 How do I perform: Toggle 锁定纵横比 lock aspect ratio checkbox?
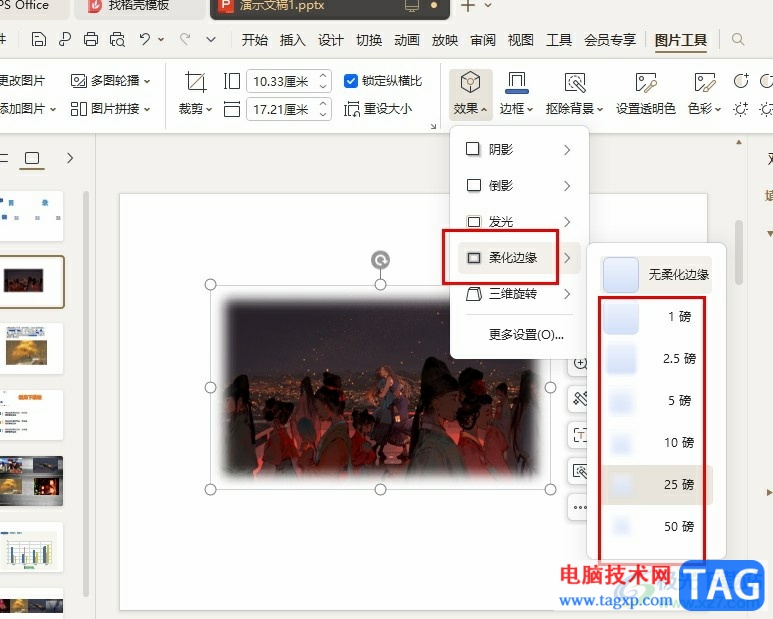(351, 81)
